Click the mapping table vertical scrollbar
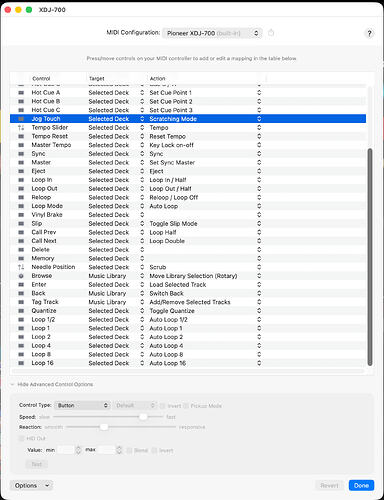This screenshot has width=384, height=500. (x=369, y=257)
